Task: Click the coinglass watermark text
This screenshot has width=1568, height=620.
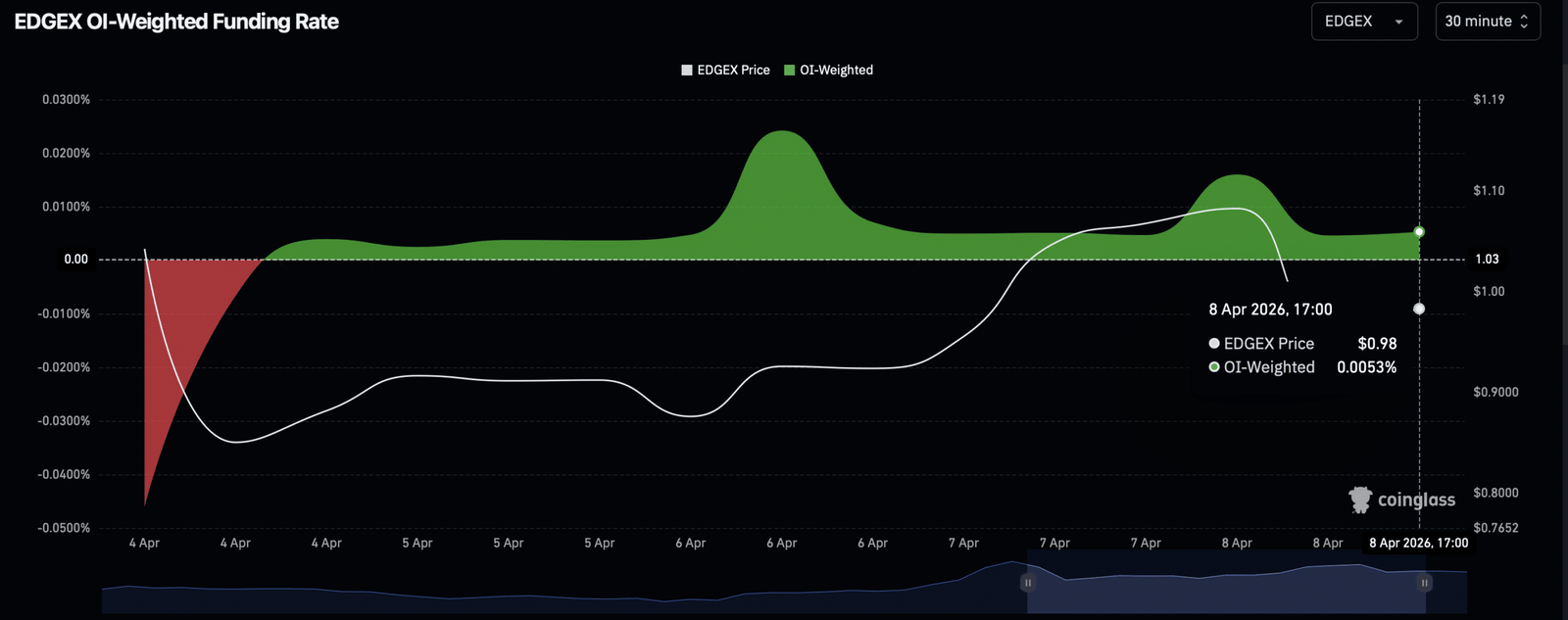Action: [1416, 501]
